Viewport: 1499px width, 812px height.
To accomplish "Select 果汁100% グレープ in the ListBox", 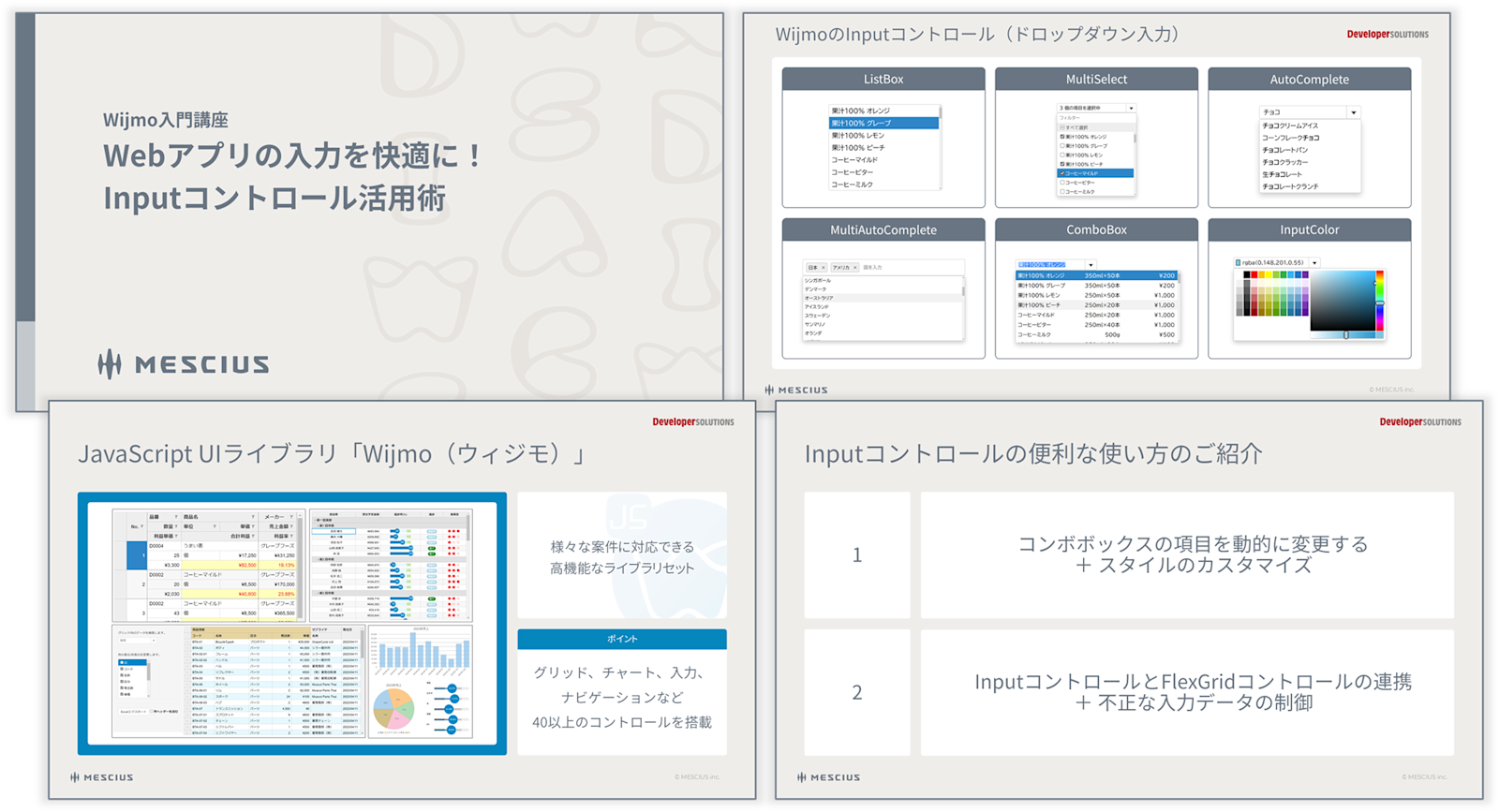I will point(883,123).
